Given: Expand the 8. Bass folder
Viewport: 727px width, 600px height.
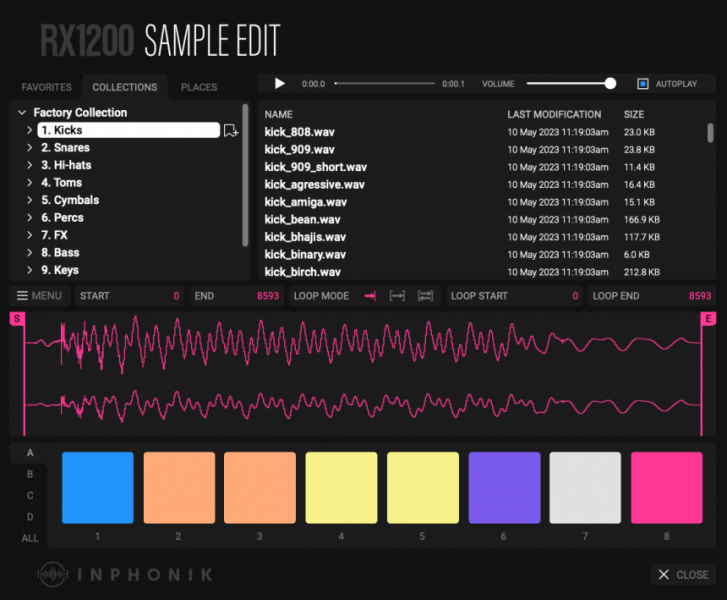Looking at the screenshot, I should coord(30,253).
